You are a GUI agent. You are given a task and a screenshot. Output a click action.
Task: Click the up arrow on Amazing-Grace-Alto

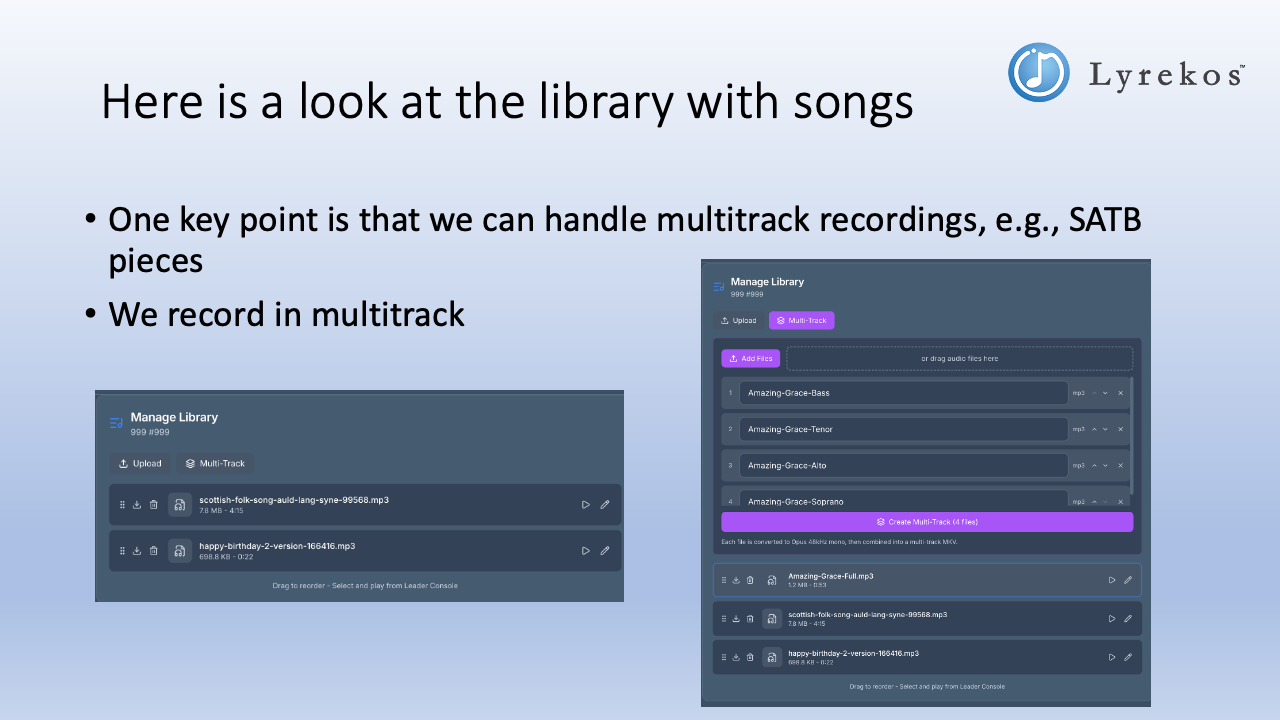point(1094,466)
